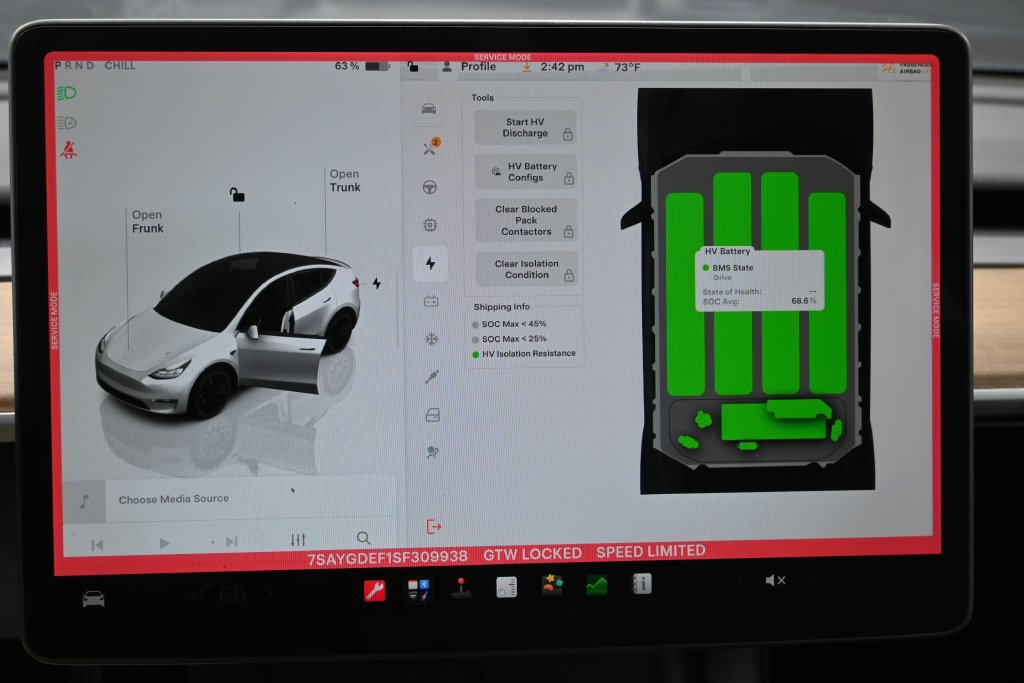Choose Media Source in media player
Viewport: 1024px width, 683px height.
[x=174, y=499]
